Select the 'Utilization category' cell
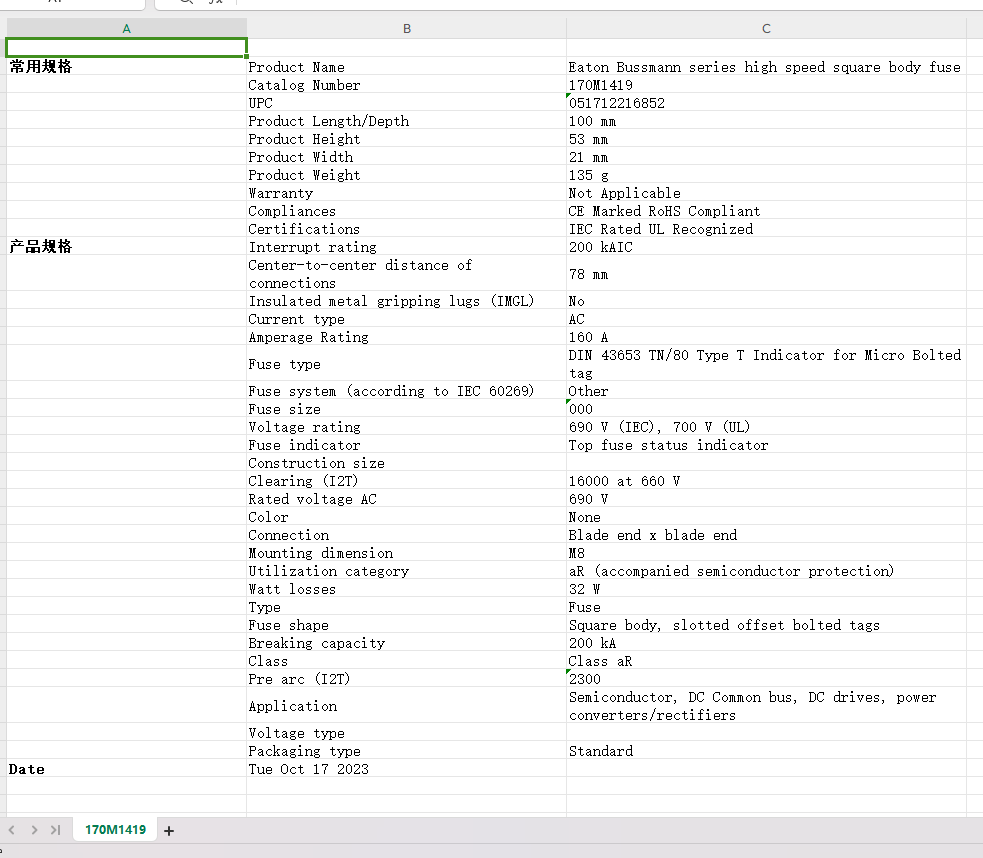 pyautogui.click(x=406, y=571)
